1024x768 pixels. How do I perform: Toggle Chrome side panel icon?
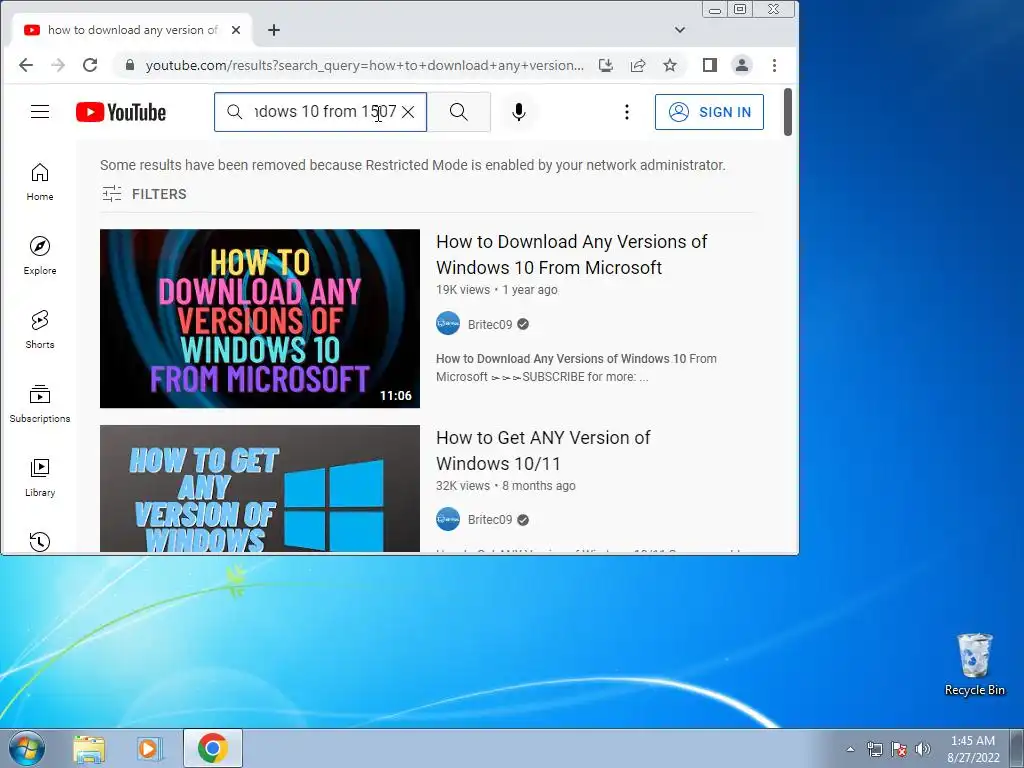click(710, 65)
